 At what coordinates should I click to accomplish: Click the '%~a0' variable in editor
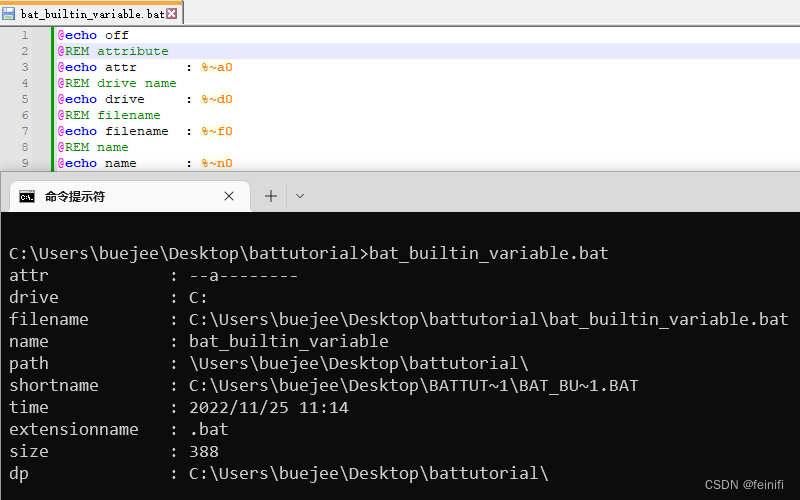217,67
